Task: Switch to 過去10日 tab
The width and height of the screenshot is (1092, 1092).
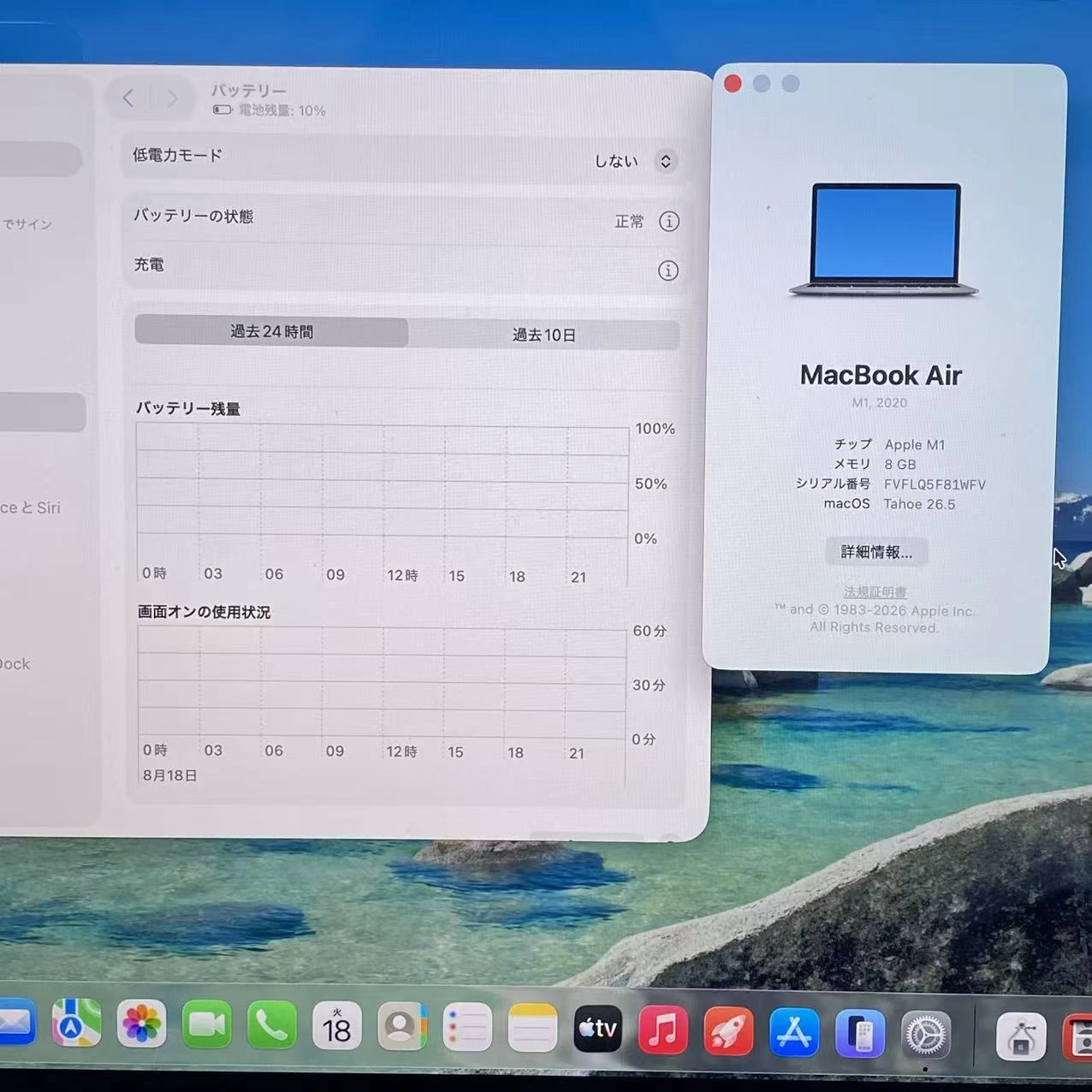Action: (544, 335)
